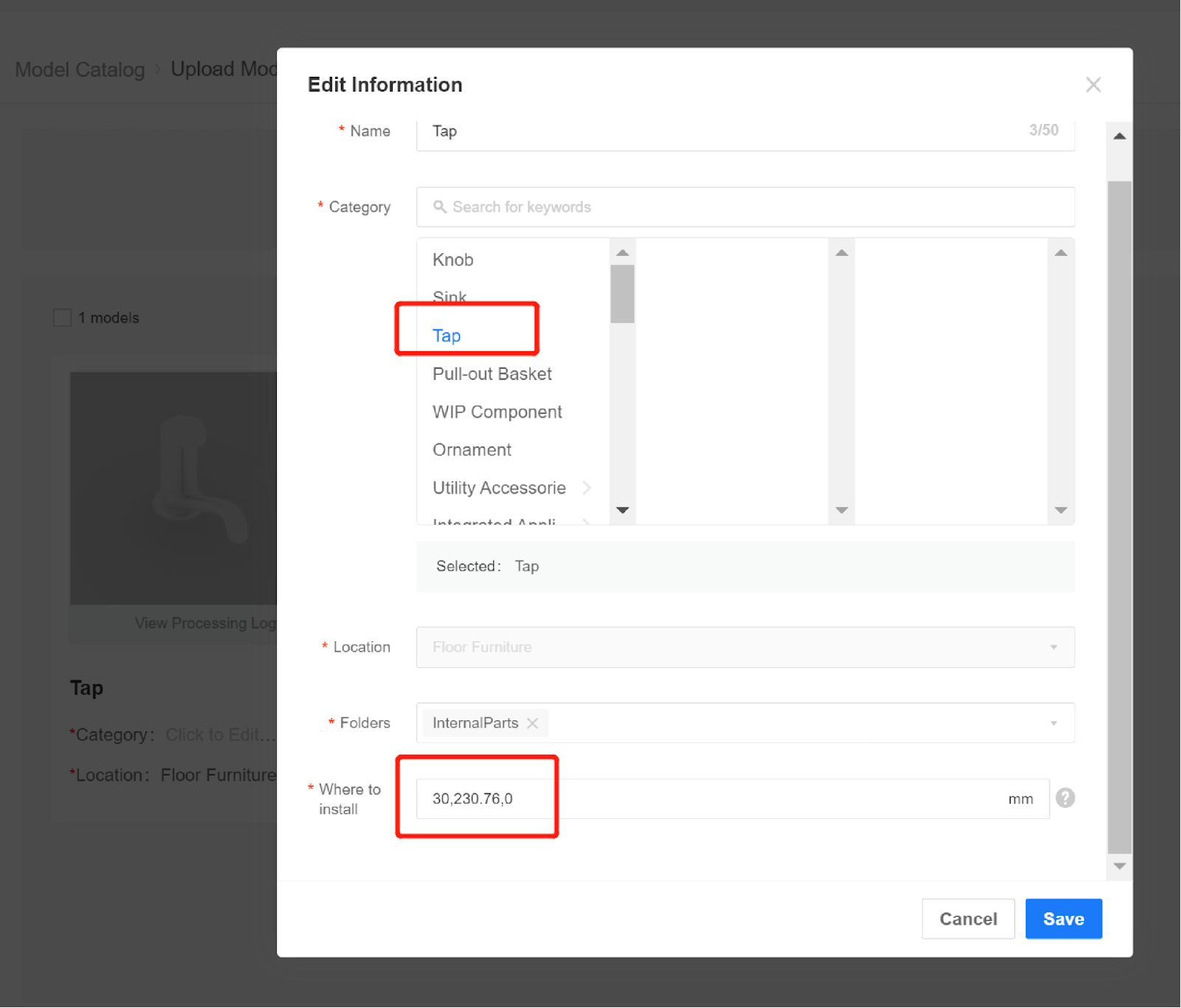Remove the InternalParts folder tag
The width and height of the screenshot is (1181, 1008).
point(532,723)
